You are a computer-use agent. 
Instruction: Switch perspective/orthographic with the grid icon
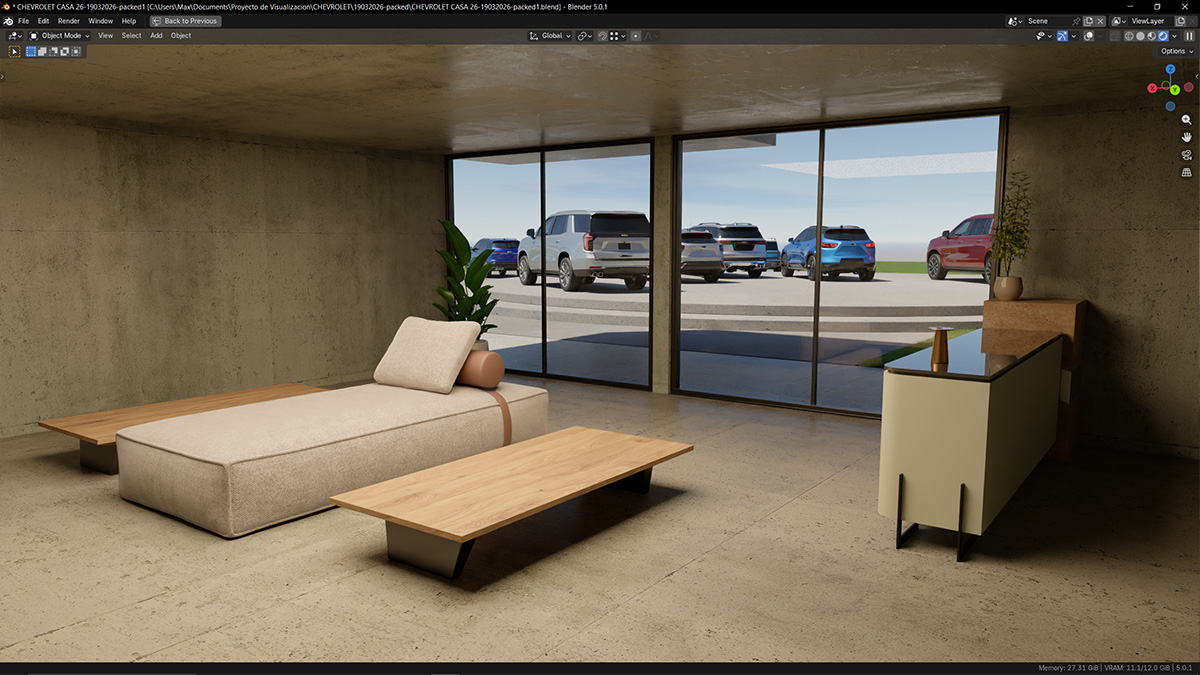pyautogui.click(x=1186, y=172)
